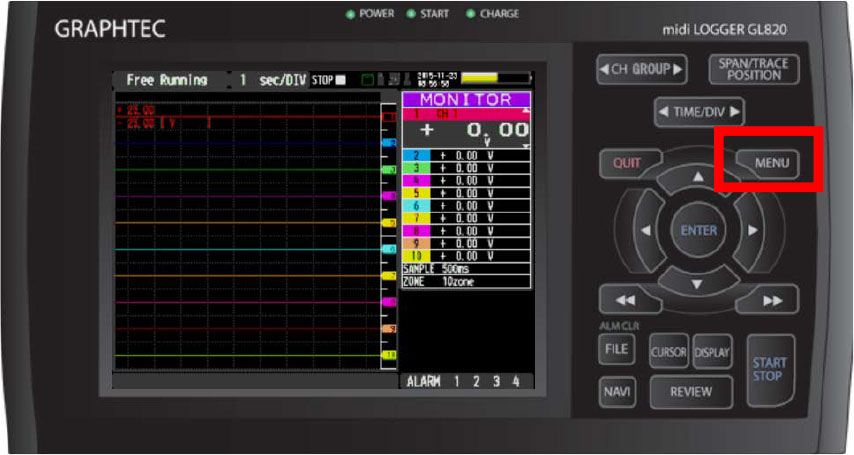
Task: Push the FILE key
Action: click(617, 349)
